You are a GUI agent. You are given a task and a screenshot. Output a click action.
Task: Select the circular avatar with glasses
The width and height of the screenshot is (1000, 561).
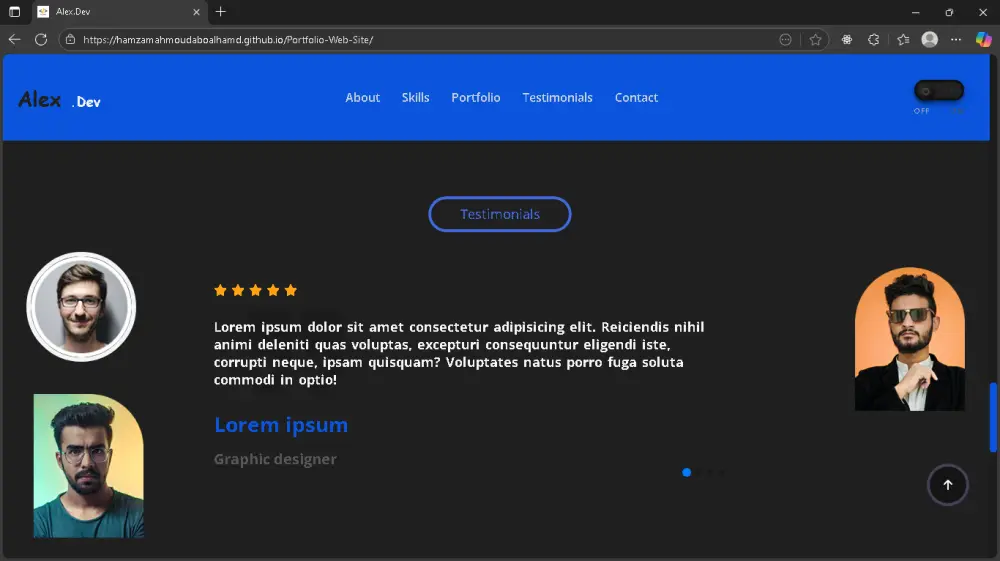pyautogui.click(x=81, y=307)
